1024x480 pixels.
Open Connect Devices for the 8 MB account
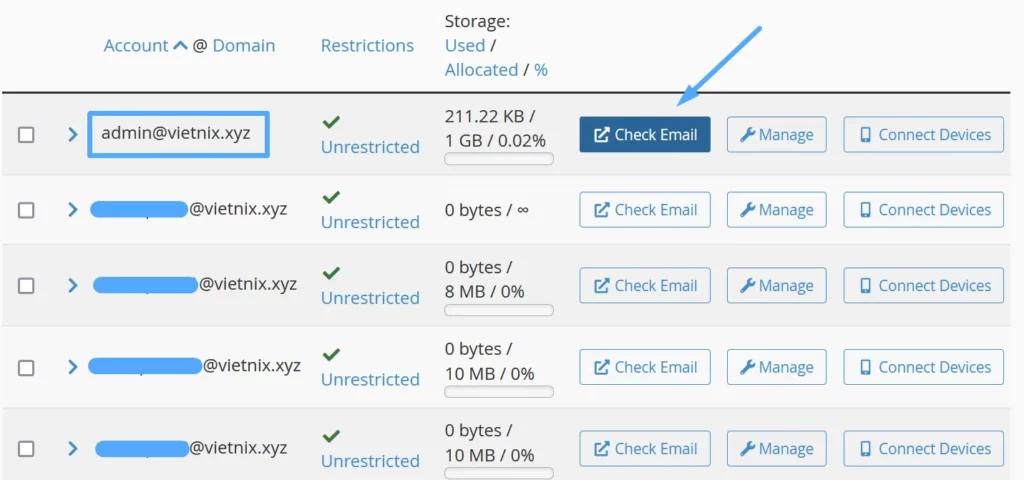point(923,286)
